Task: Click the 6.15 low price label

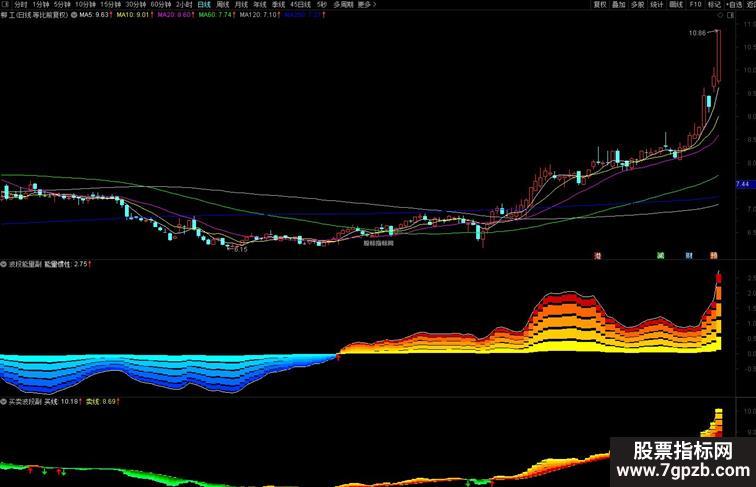Action: [240, 249]
